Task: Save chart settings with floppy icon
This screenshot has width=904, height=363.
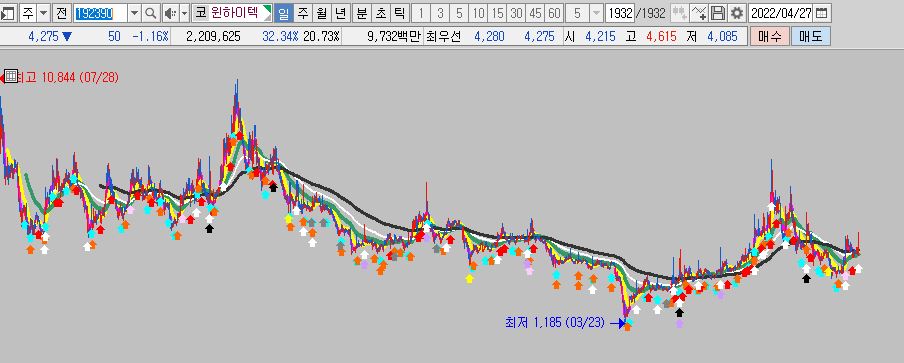Action: pyautogui.click(x=717, y=13)
